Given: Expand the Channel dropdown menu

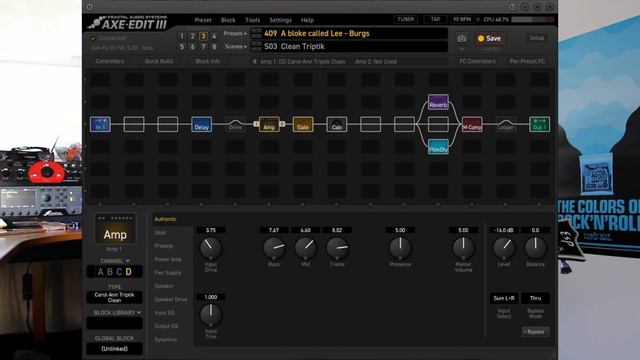Looking at the screenshot, I should tap(115, 261).
